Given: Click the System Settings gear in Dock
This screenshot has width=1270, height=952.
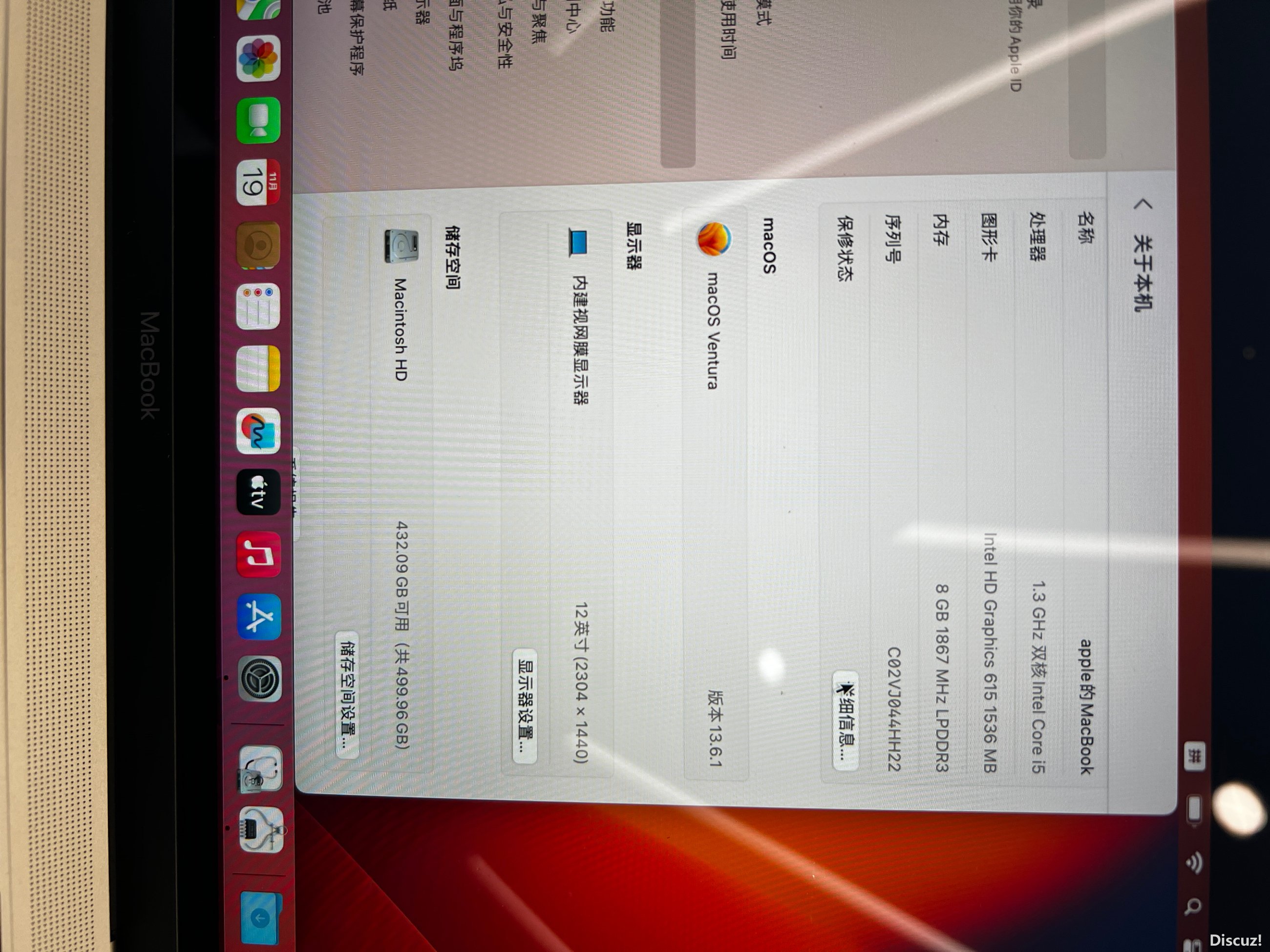Looking at the screenshot, I should [x=259, y=680].
